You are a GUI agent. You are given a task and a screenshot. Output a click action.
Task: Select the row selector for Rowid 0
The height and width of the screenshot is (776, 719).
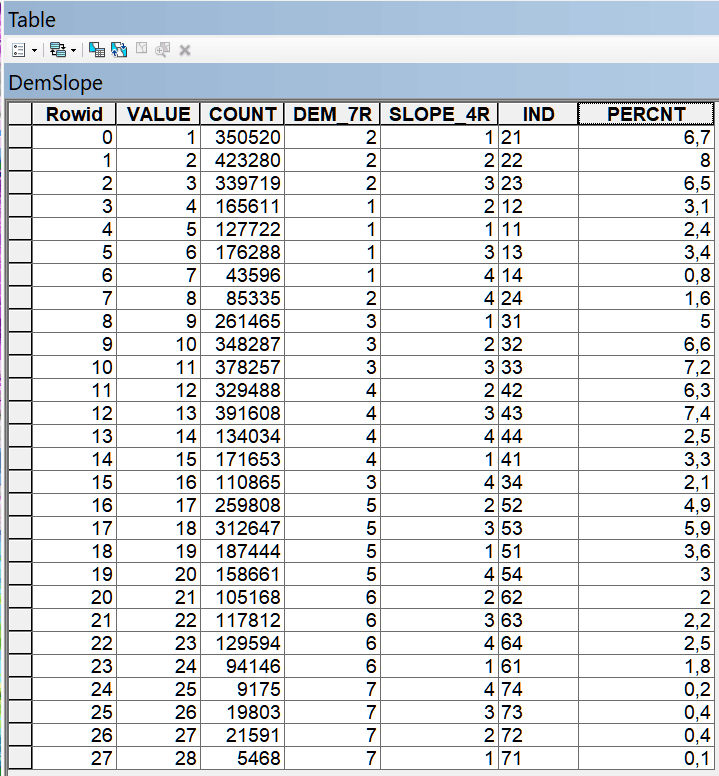coord(20,137)
